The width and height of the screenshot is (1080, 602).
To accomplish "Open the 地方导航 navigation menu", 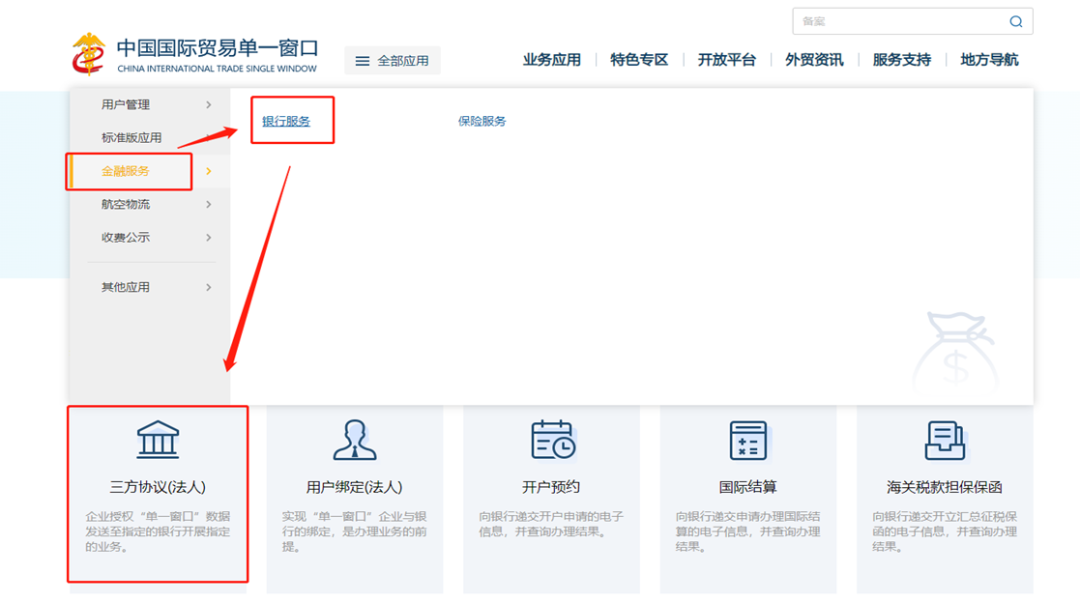I will tap(989, 60).
